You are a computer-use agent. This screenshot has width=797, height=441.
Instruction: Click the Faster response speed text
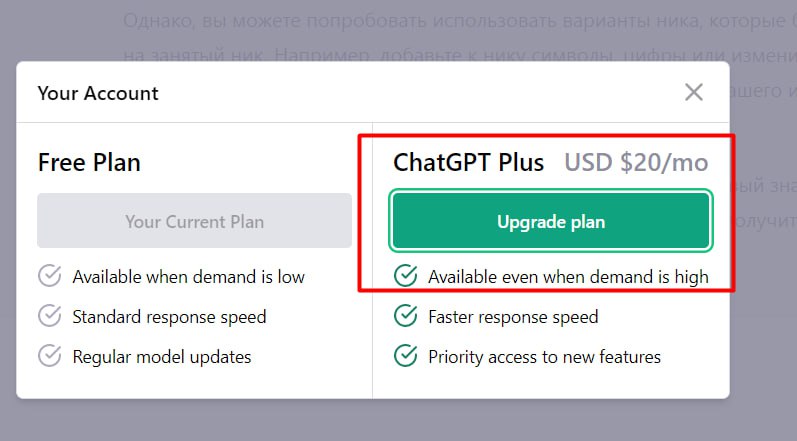[513, 317]
